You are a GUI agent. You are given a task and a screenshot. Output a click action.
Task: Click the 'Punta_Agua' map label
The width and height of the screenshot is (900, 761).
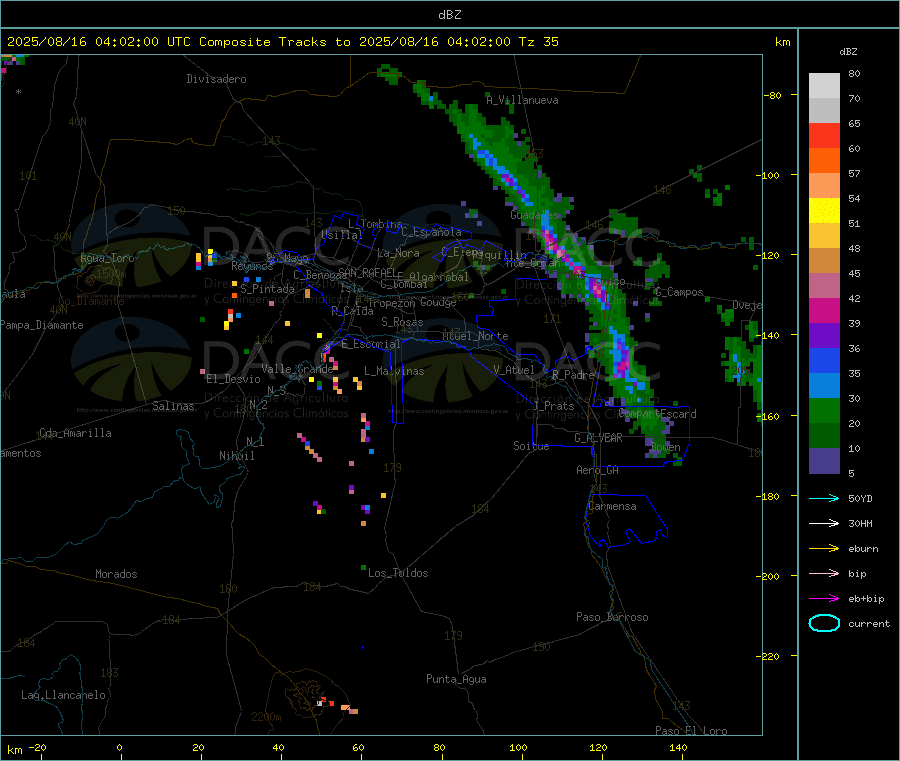[456, 679]
